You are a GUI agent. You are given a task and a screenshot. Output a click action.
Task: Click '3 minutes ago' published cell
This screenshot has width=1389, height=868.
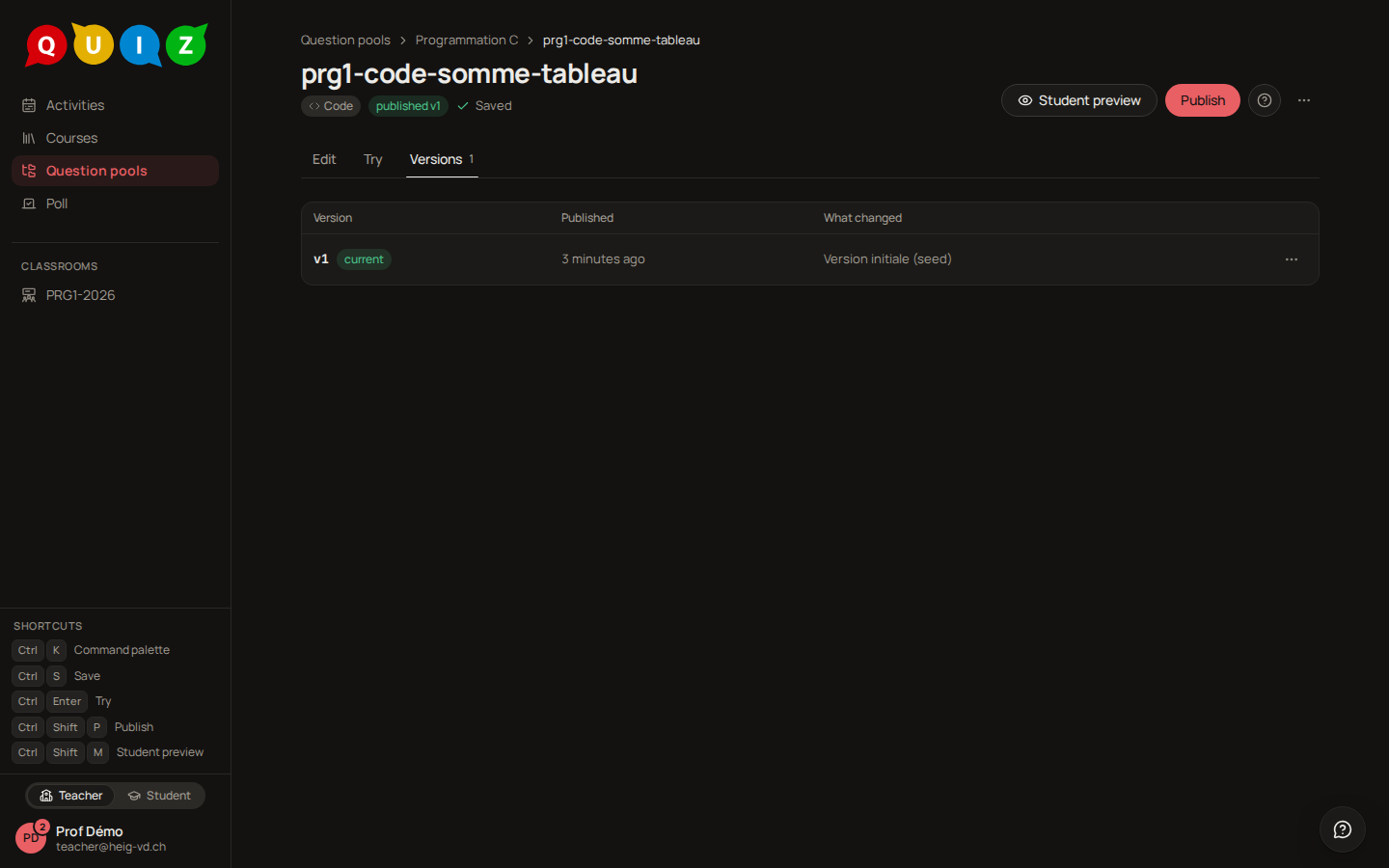[x=603, y=258]
